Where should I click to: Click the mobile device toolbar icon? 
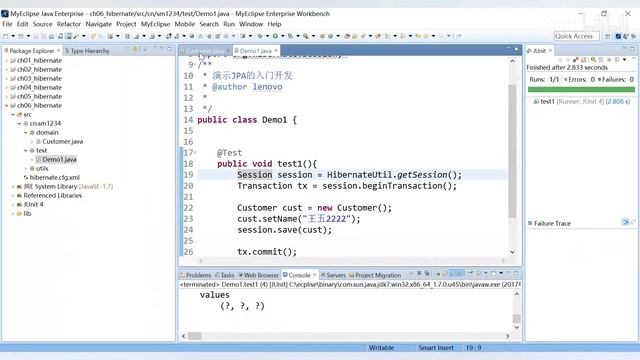click(x=69, y=36)
